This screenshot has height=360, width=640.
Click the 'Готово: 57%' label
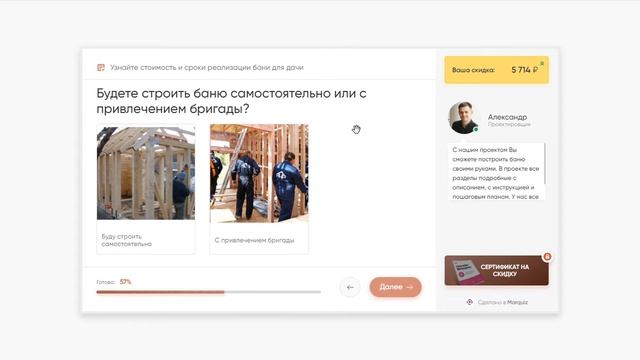point(114,282)
